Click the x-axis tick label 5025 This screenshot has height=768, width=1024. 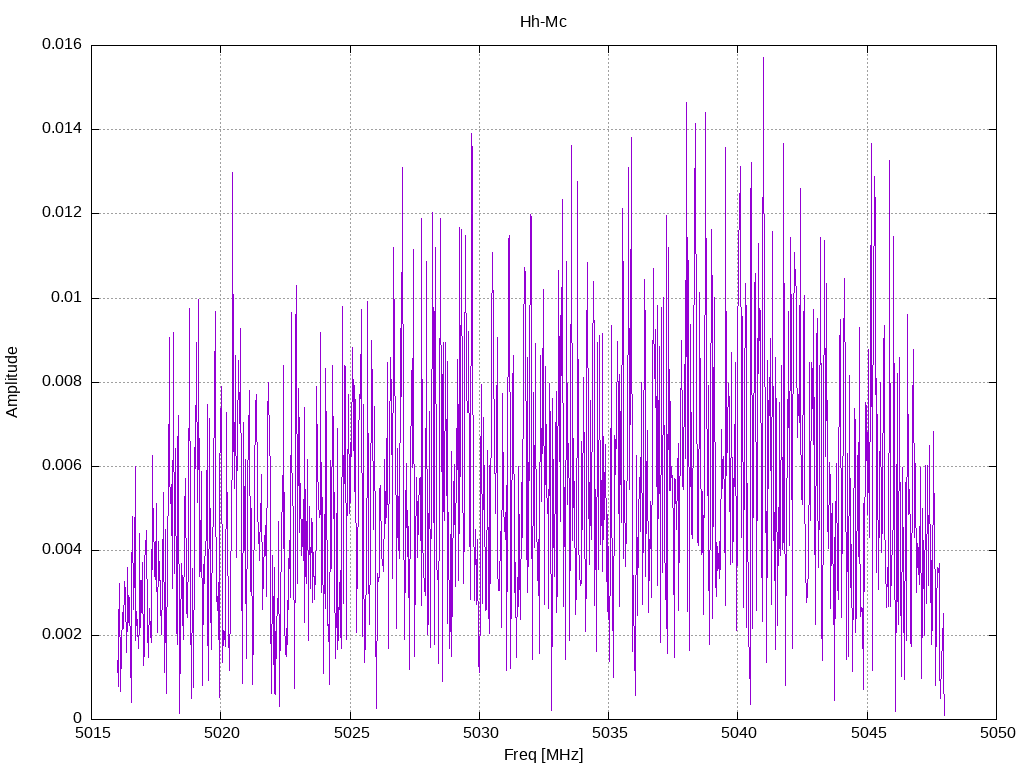coord(351,733)
